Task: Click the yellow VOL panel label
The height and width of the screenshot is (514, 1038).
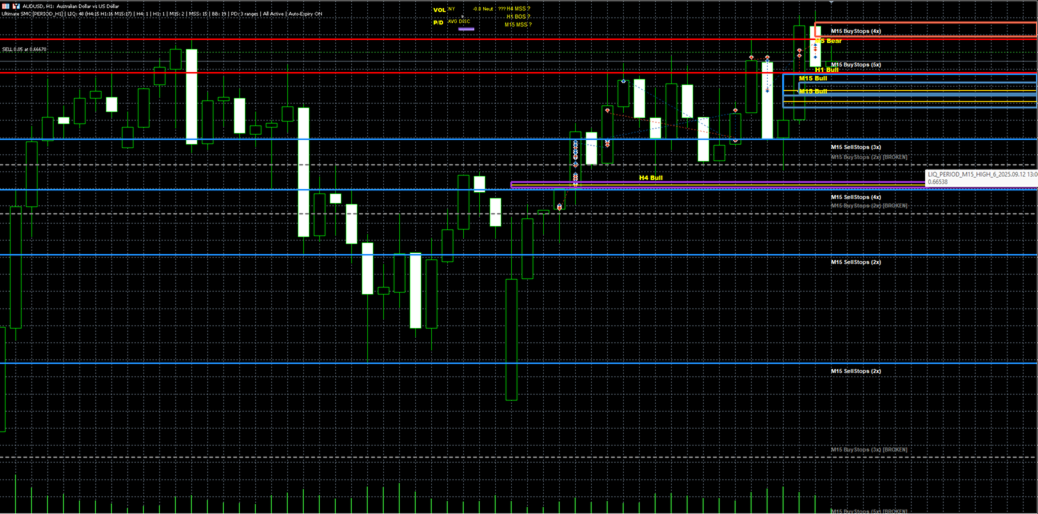Action: pyautogui.click(x=439, y=11)
